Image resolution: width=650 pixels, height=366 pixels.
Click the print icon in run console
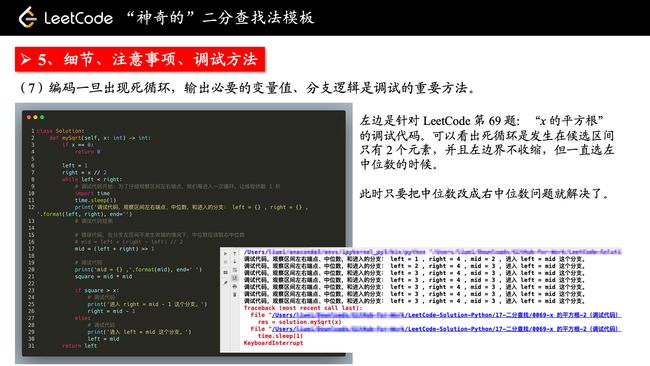tap(235, 286)
